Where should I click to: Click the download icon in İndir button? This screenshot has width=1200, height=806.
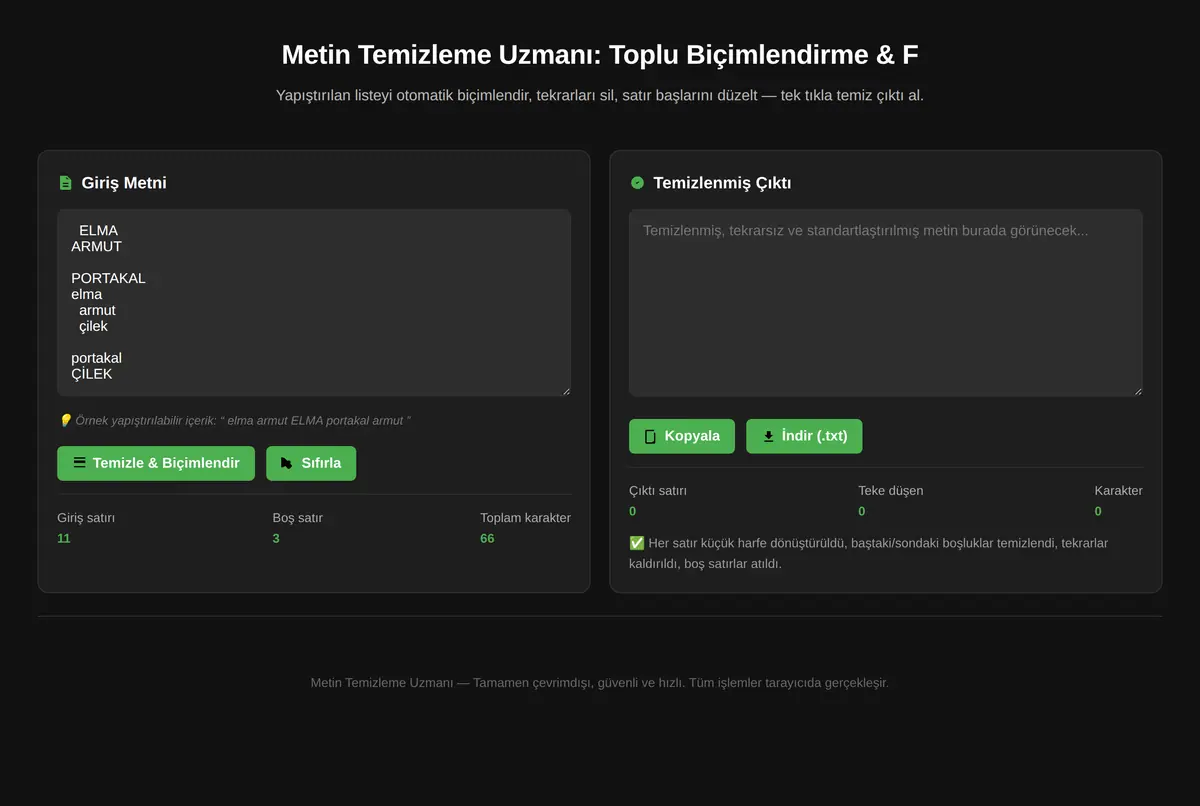[x=768, y=436]
